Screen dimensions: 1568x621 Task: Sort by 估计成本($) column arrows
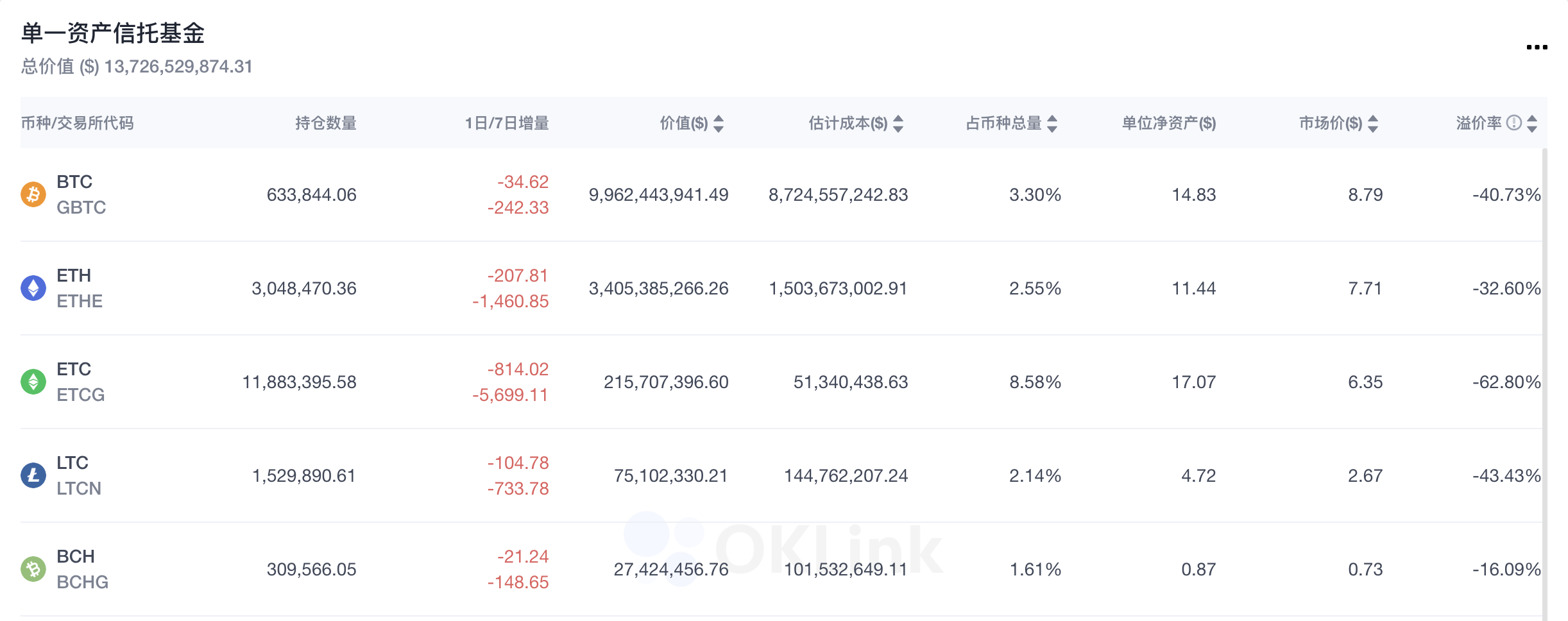coord(898,123)
